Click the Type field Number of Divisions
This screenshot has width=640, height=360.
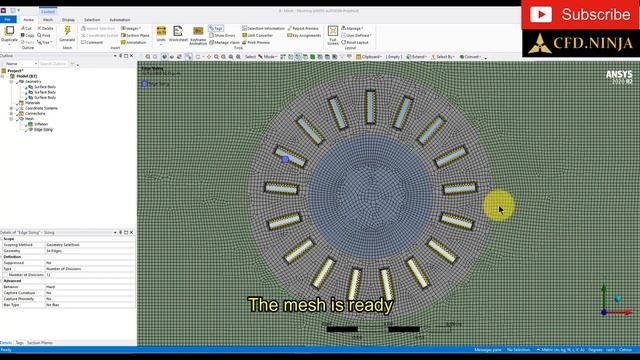coord(90,269)
